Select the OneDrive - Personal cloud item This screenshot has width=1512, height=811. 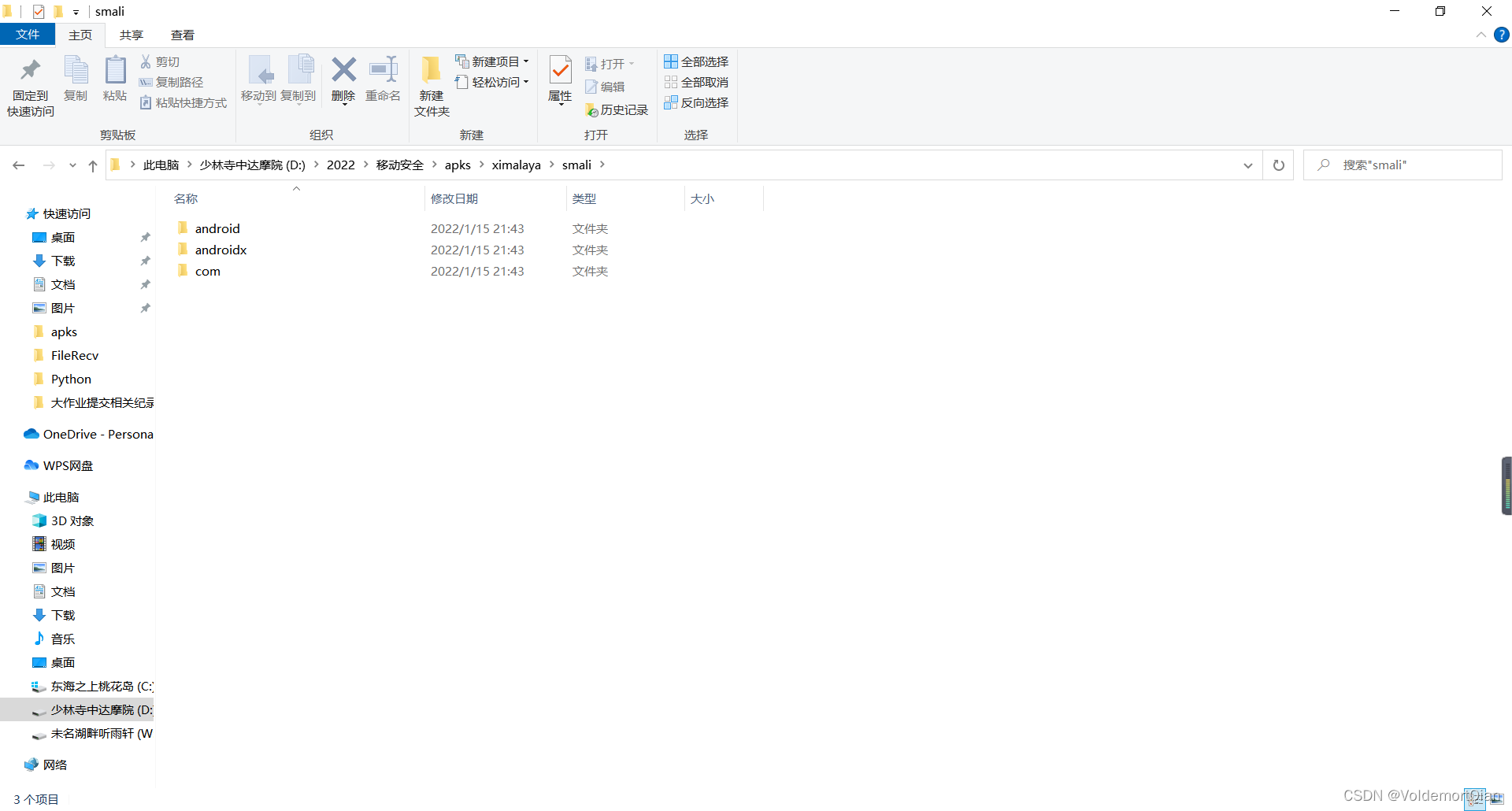click(x=88, y=434)
